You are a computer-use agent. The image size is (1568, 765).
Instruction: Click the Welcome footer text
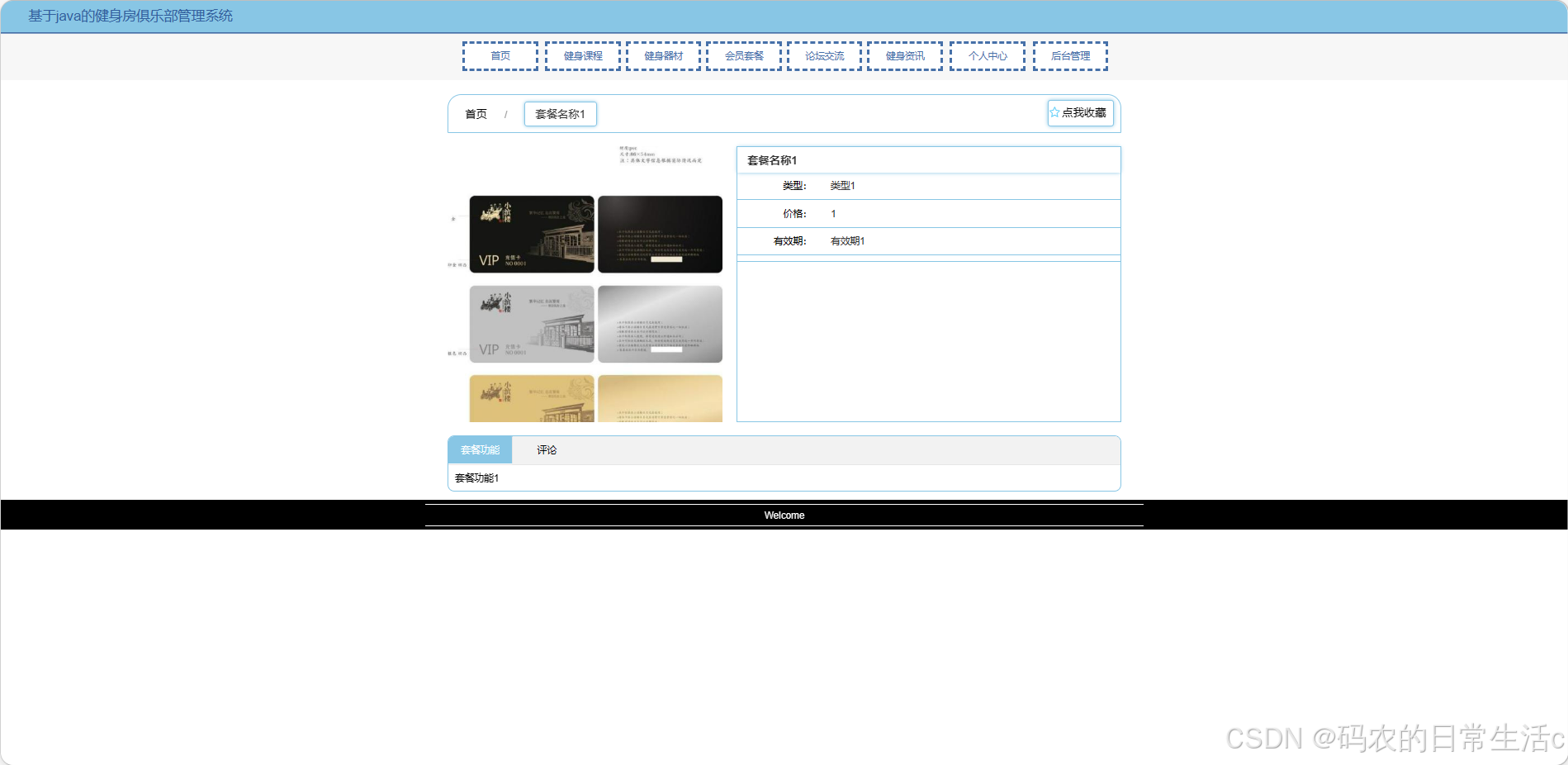784,516
